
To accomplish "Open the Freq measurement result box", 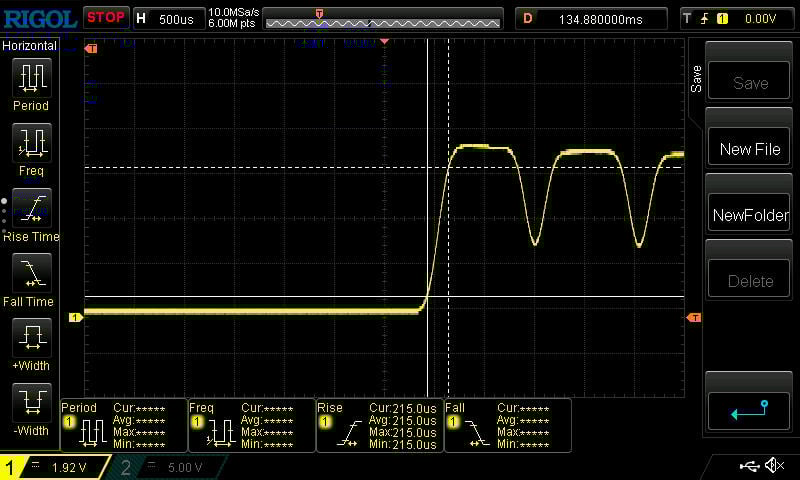I will point(252,425).
